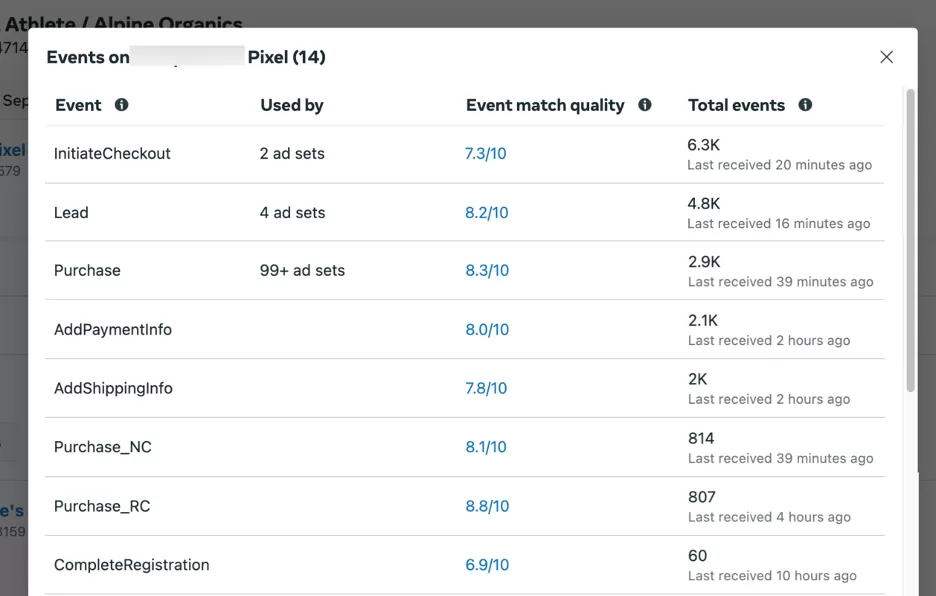Click the dialog's vertical scrollbar
Screen dimensions: 936x596
coord(910,240)
